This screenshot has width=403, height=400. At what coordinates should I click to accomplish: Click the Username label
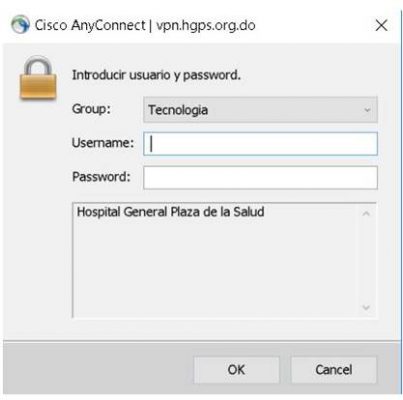(x=103, y=143)
